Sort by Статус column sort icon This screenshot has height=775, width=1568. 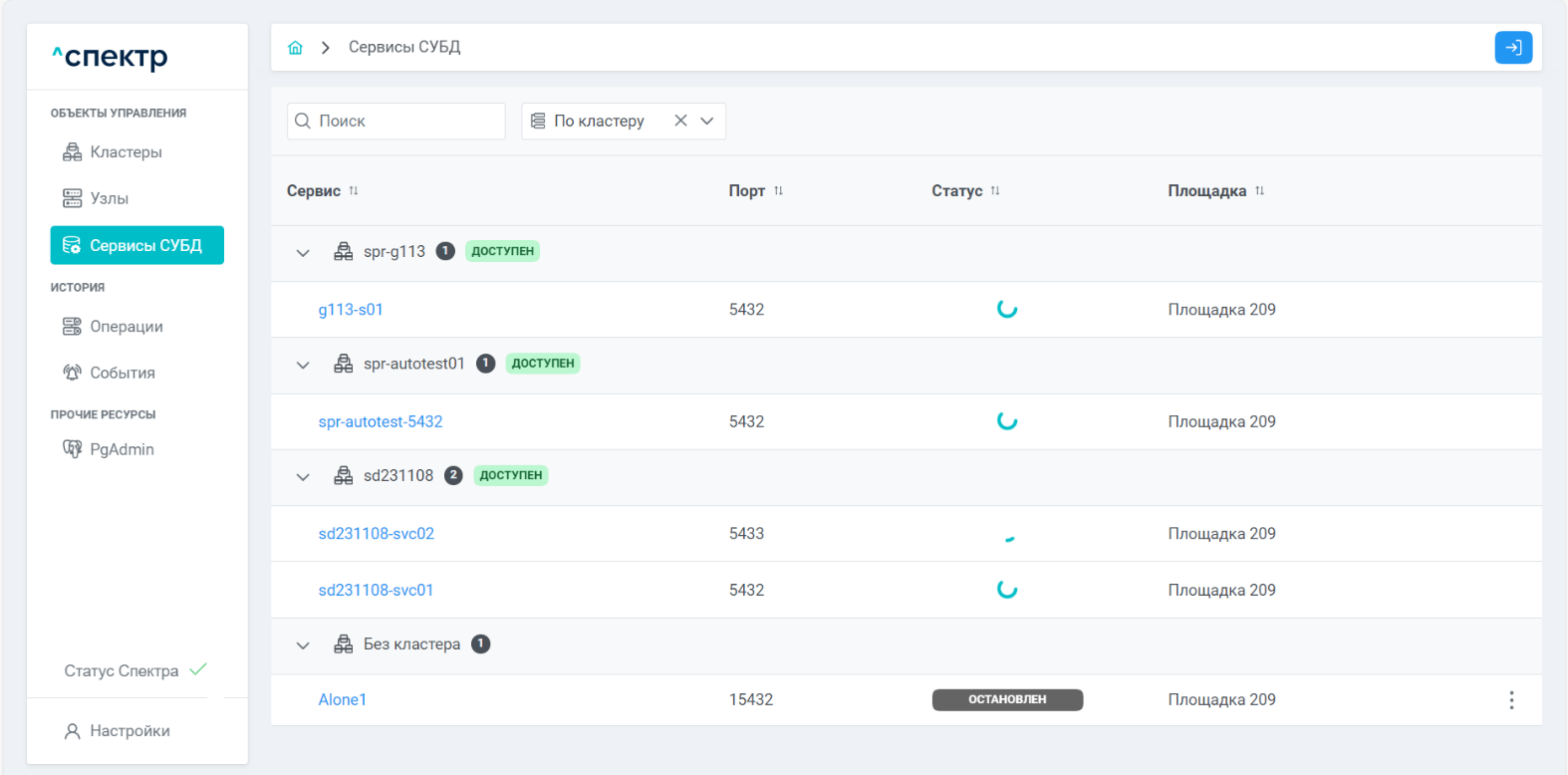[995, 190]
